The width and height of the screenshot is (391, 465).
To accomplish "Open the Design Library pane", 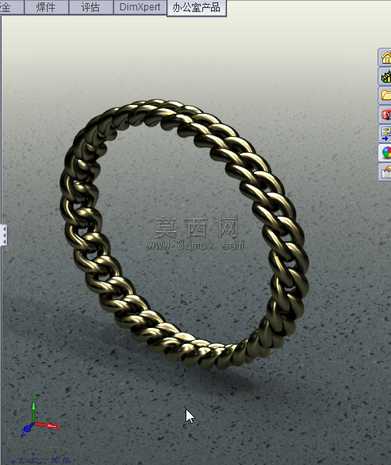I will click(385, 76).
